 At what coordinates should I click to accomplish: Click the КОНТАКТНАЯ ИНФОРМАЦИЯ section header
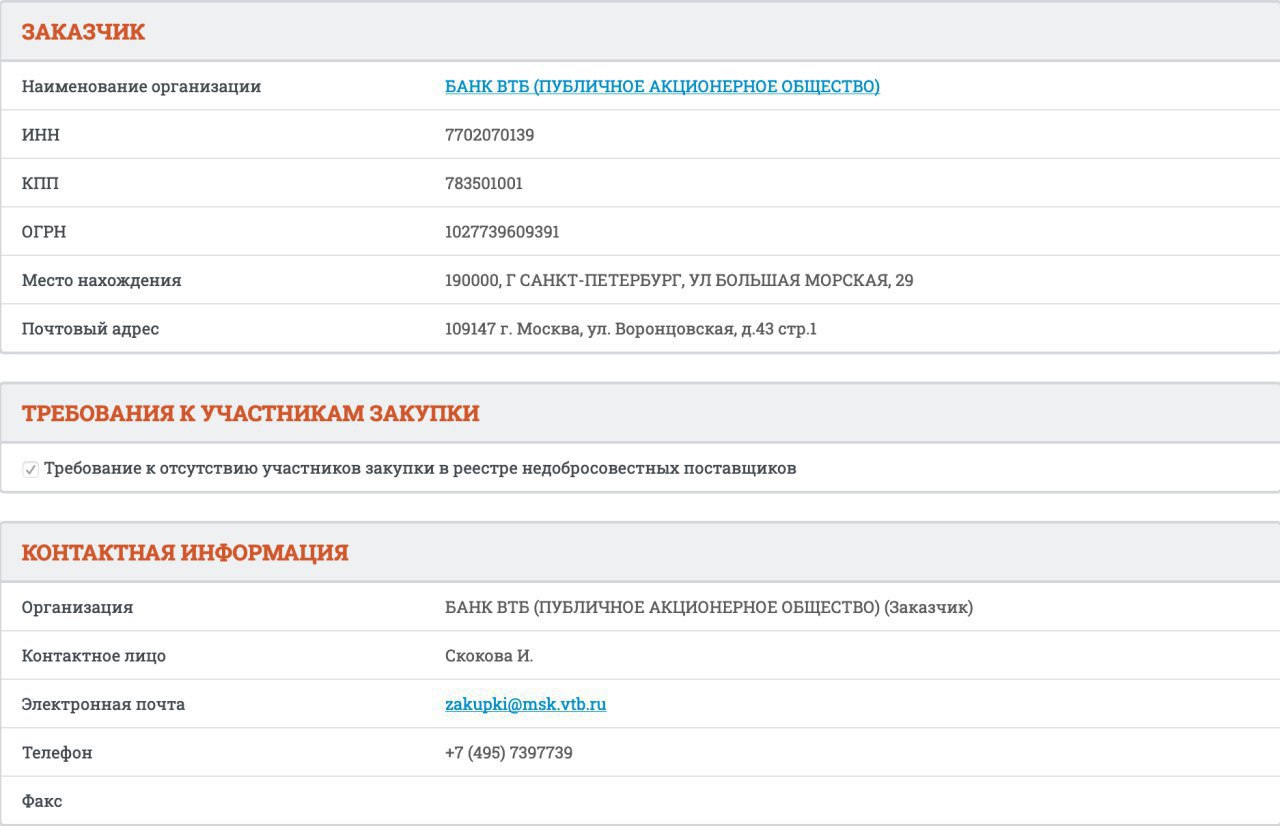coord(185,553)
